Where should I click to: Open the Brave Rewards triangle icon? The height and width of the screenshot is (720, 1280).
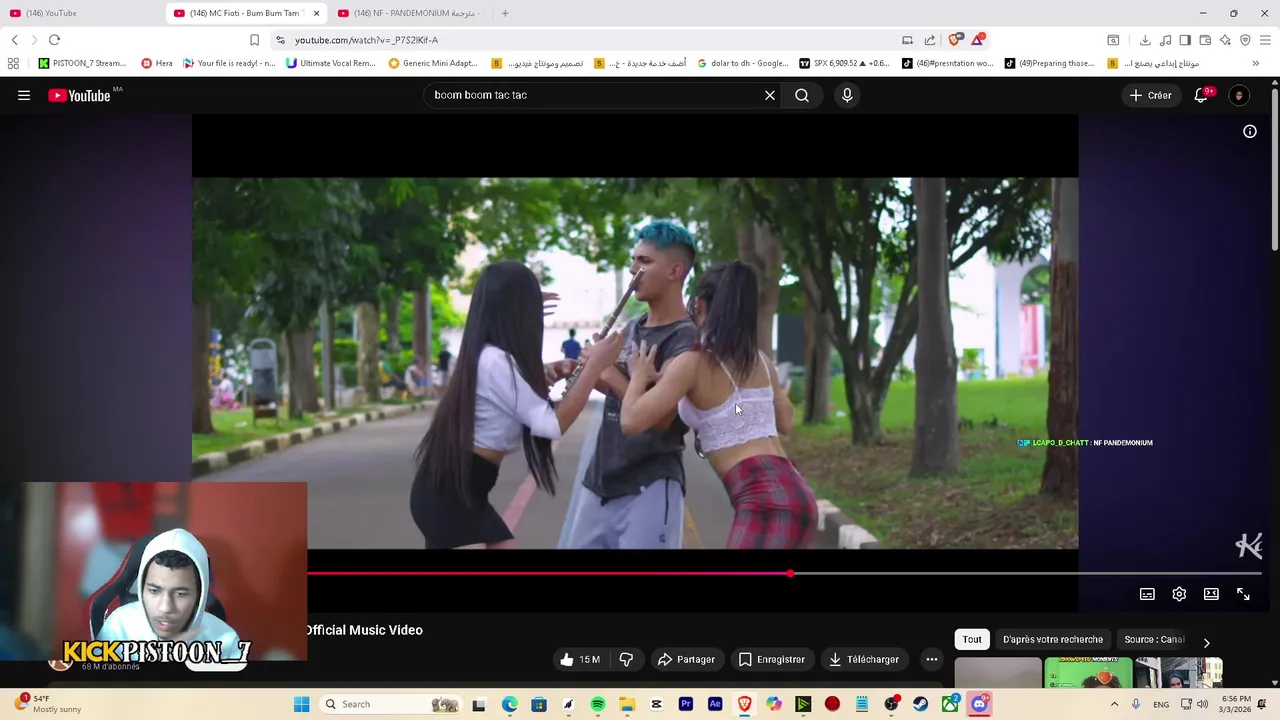978,40
